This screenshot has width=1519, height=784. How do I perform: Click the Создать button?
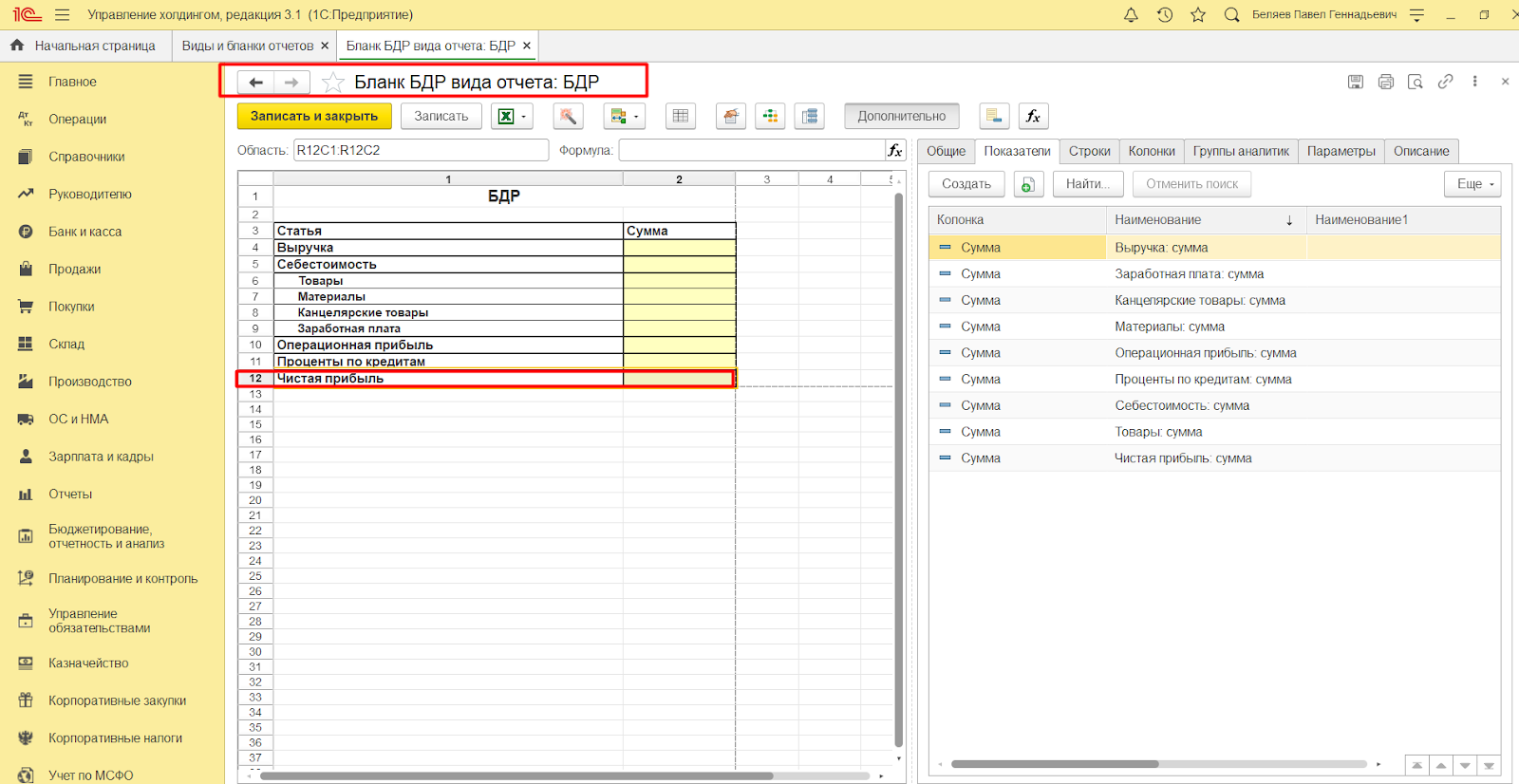tap(966, 184)
